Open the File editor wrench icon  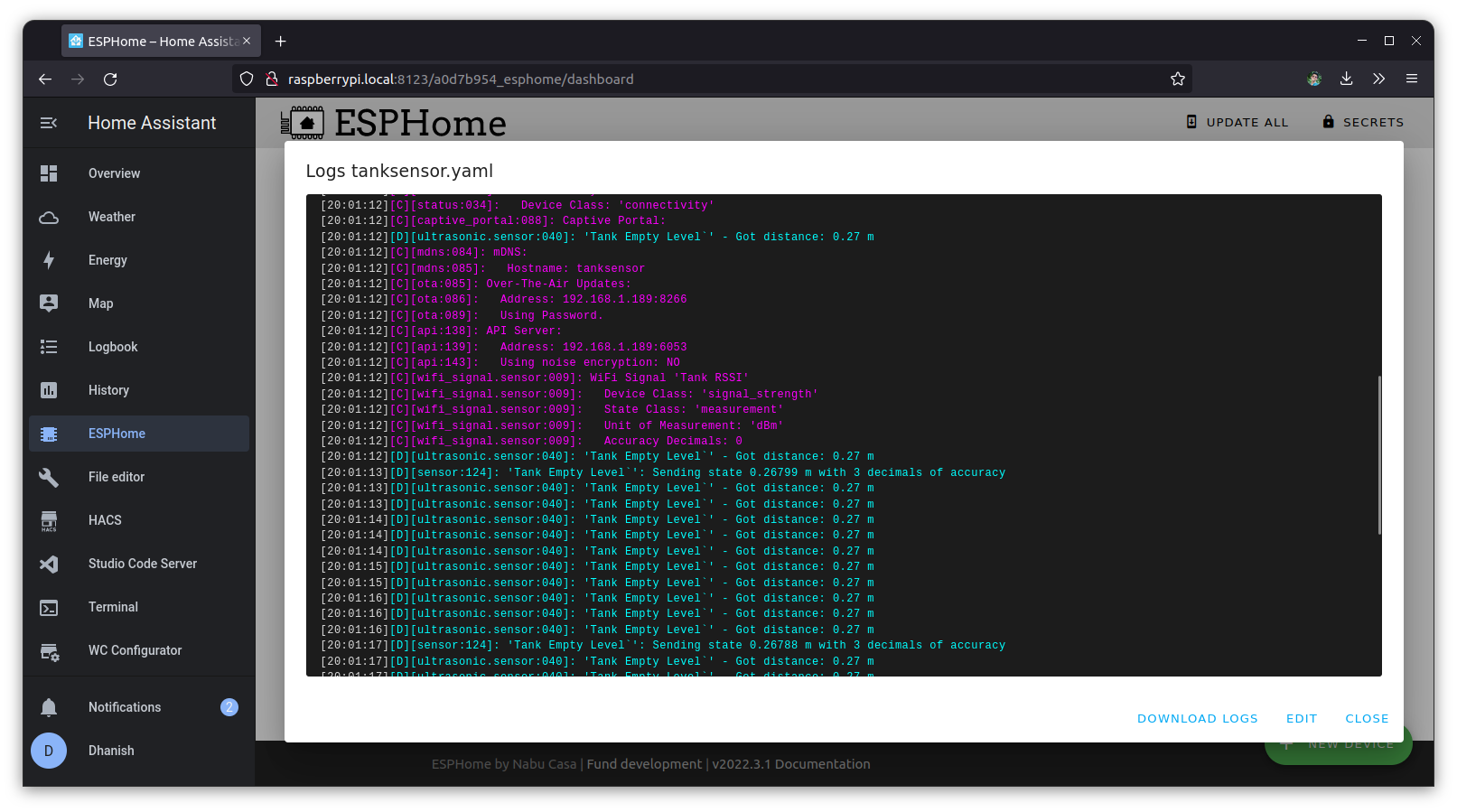49,477
